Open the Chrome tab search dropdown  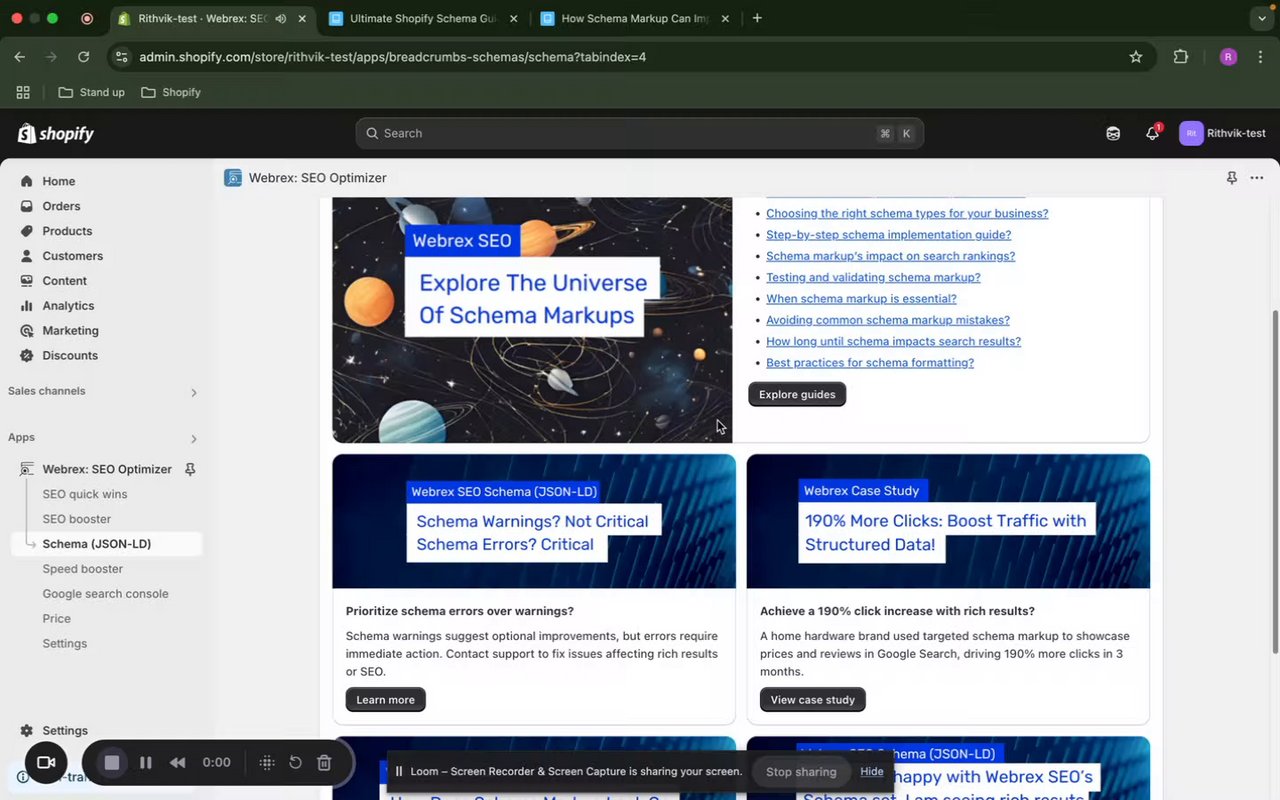pyautogui.click(x=1261, y=18)
